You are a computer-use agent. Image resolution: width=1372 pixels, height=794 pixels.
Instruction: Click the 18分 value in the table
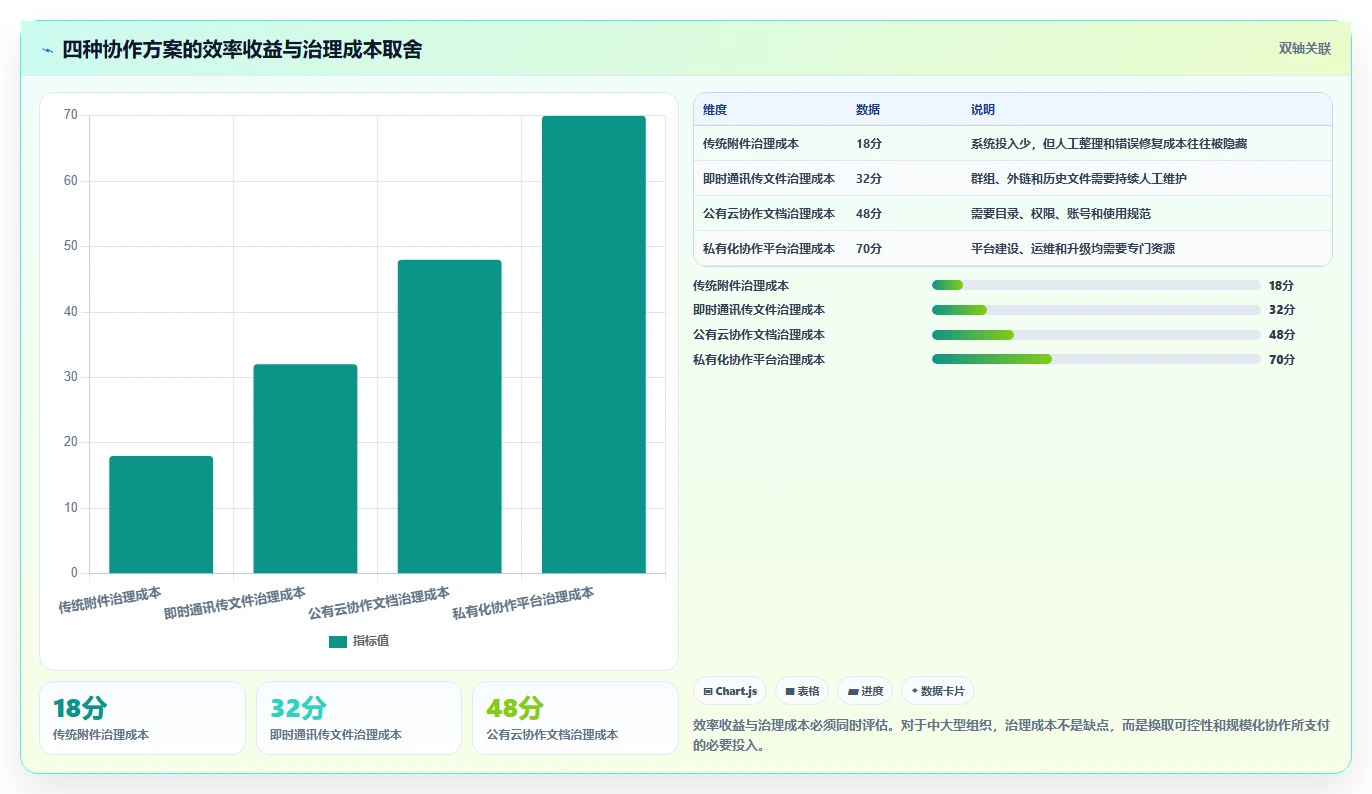click(x=869, y=144)
